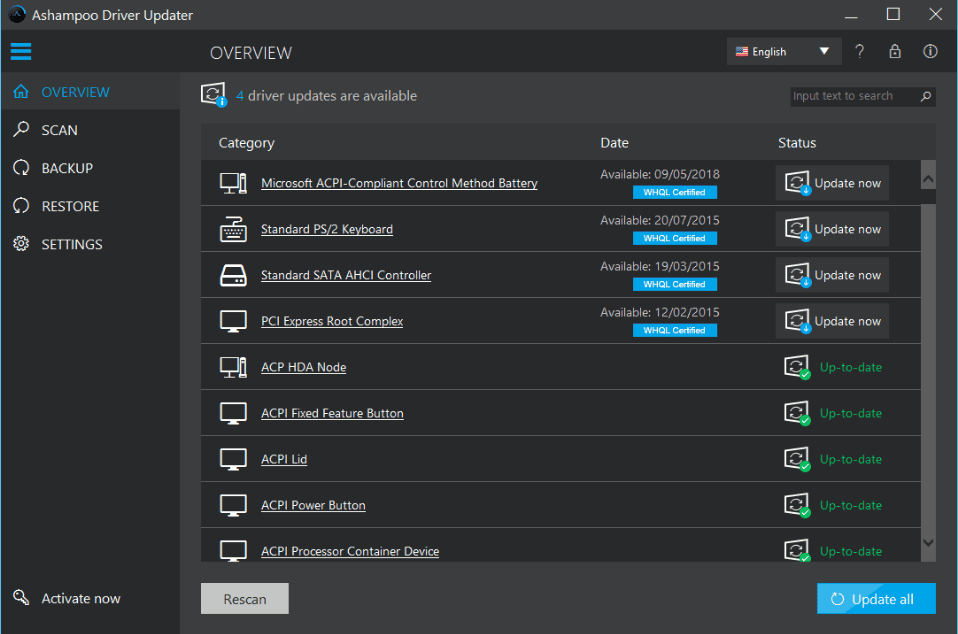This screenshot has height=634, width=958.
Task: Click the Restore circular arrow icon in sidebar
Action: (21, 205)
